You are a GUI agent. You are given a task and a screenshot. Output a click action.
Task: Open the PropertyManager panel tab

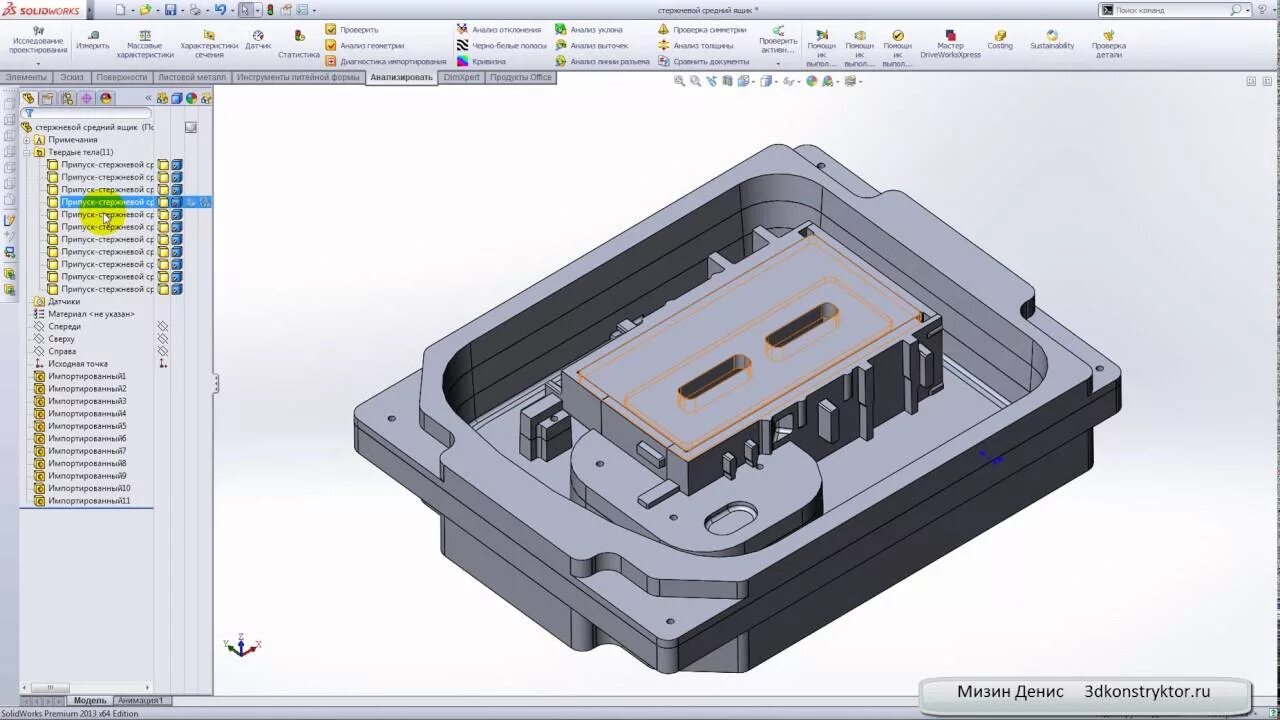pyautogui.click(x=47, y=98)
